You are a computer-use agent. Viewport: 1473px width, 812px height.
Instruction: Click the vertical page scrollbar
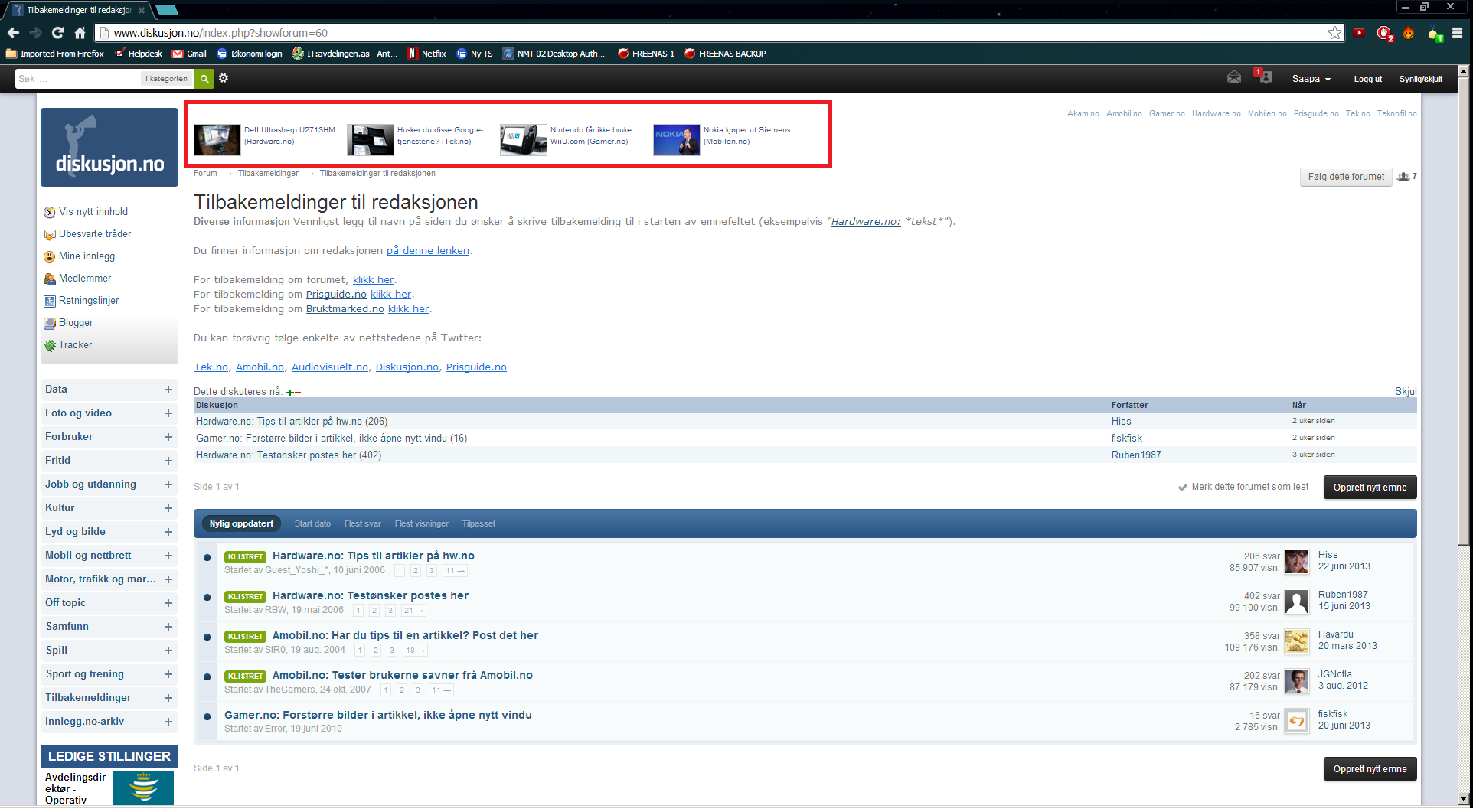point(1463,311)
